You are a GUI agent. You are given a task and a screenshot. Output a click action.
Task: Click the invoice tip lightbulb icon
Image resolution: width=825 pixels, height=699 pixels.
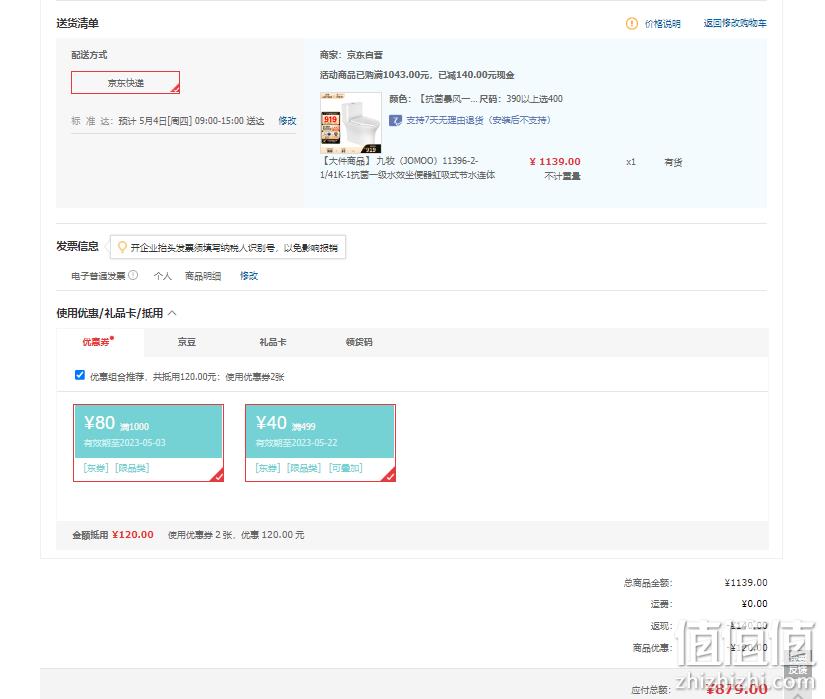[x=122, y=247]
